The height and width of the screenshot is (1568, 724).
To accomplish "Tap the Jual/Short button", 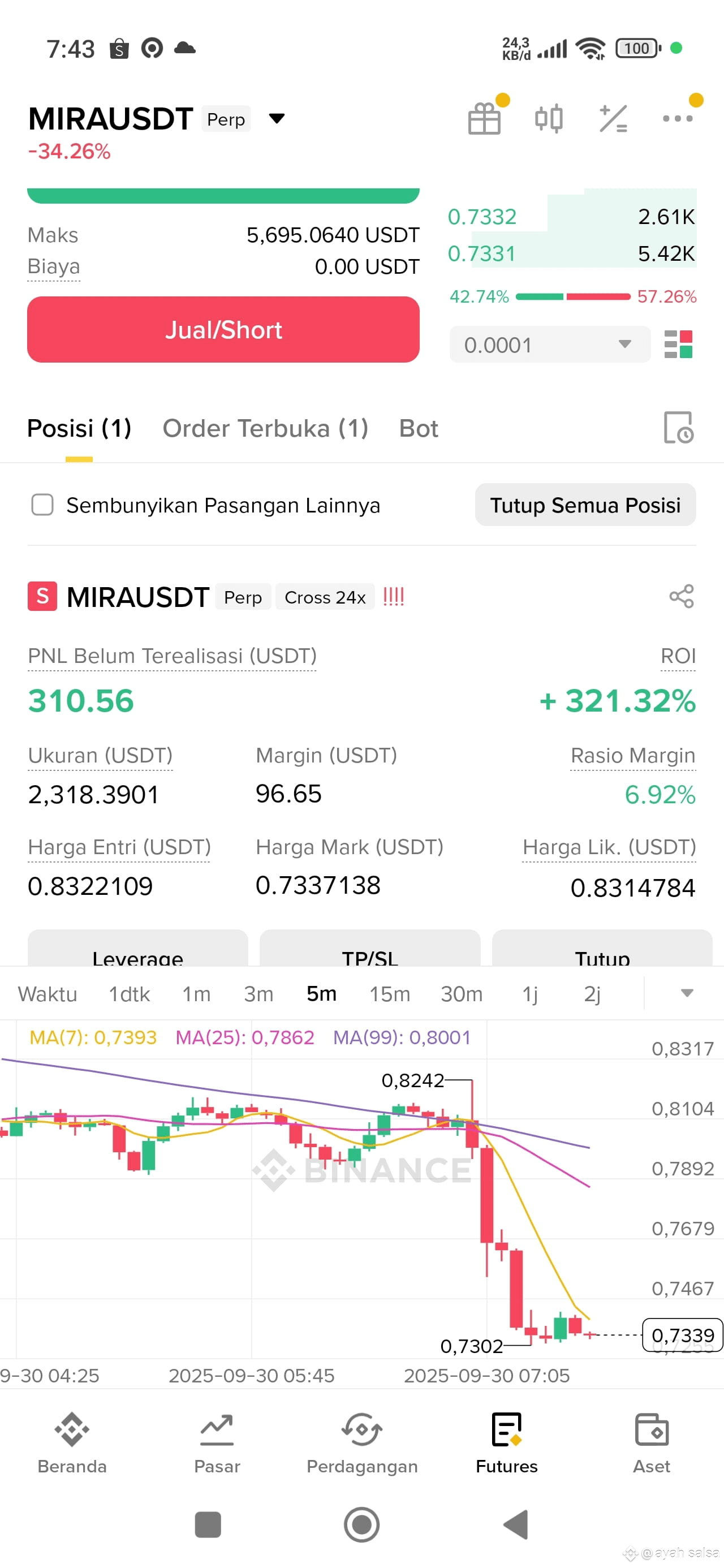I will coord(223,329).
